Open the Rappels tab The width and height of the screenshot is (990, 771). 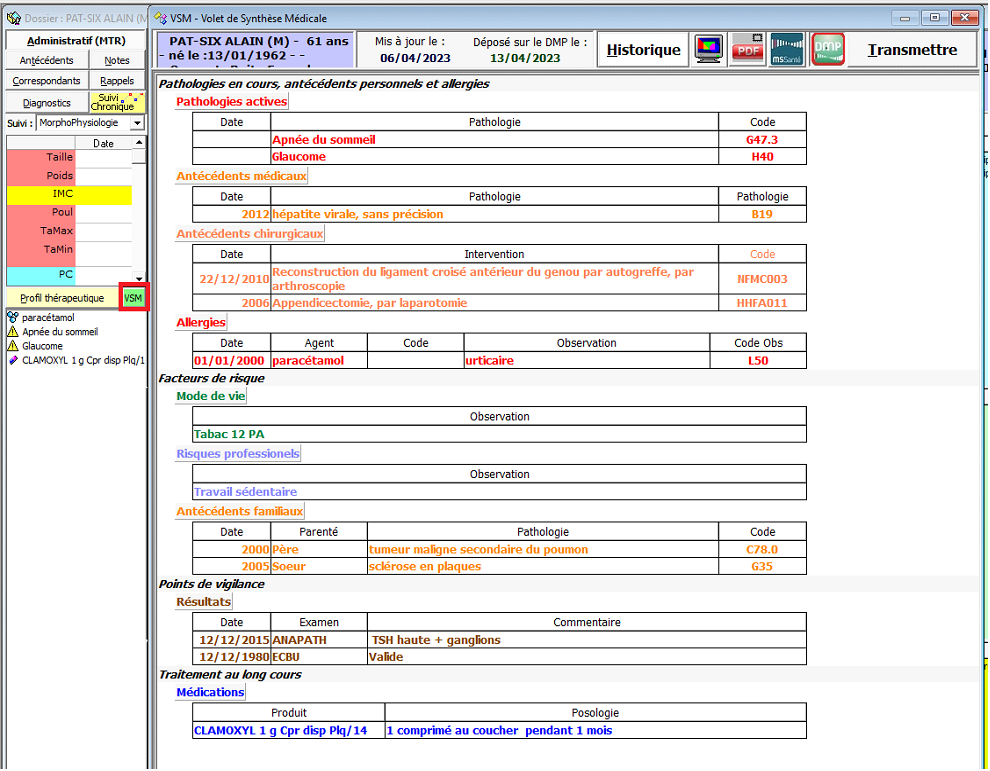pos(117,81)
